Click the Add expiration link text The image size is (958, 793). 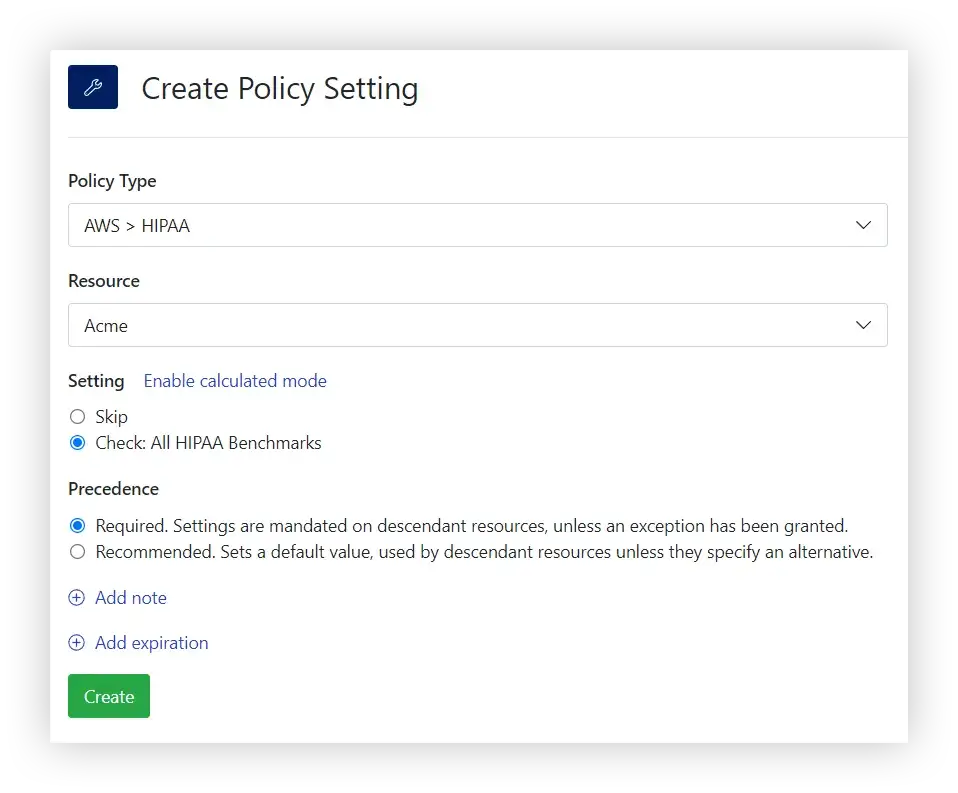tap(152, 643)
